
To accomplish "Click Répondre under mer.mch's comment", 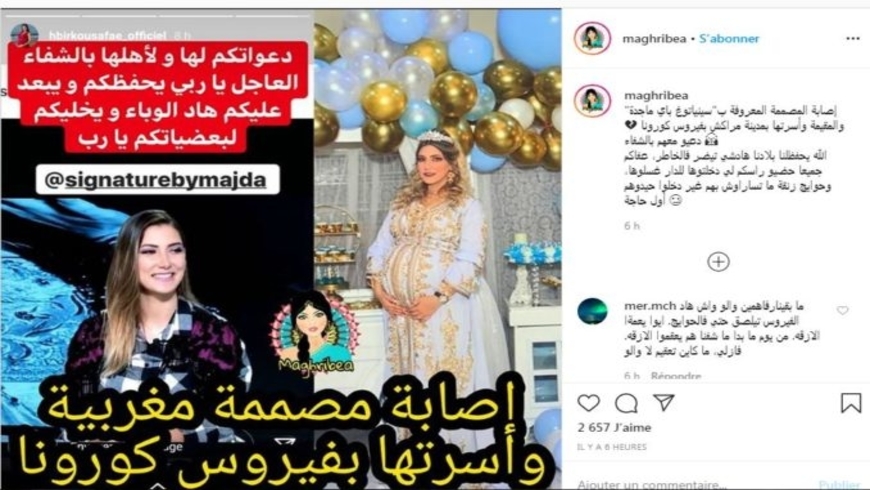I will [x=676, y=376].
